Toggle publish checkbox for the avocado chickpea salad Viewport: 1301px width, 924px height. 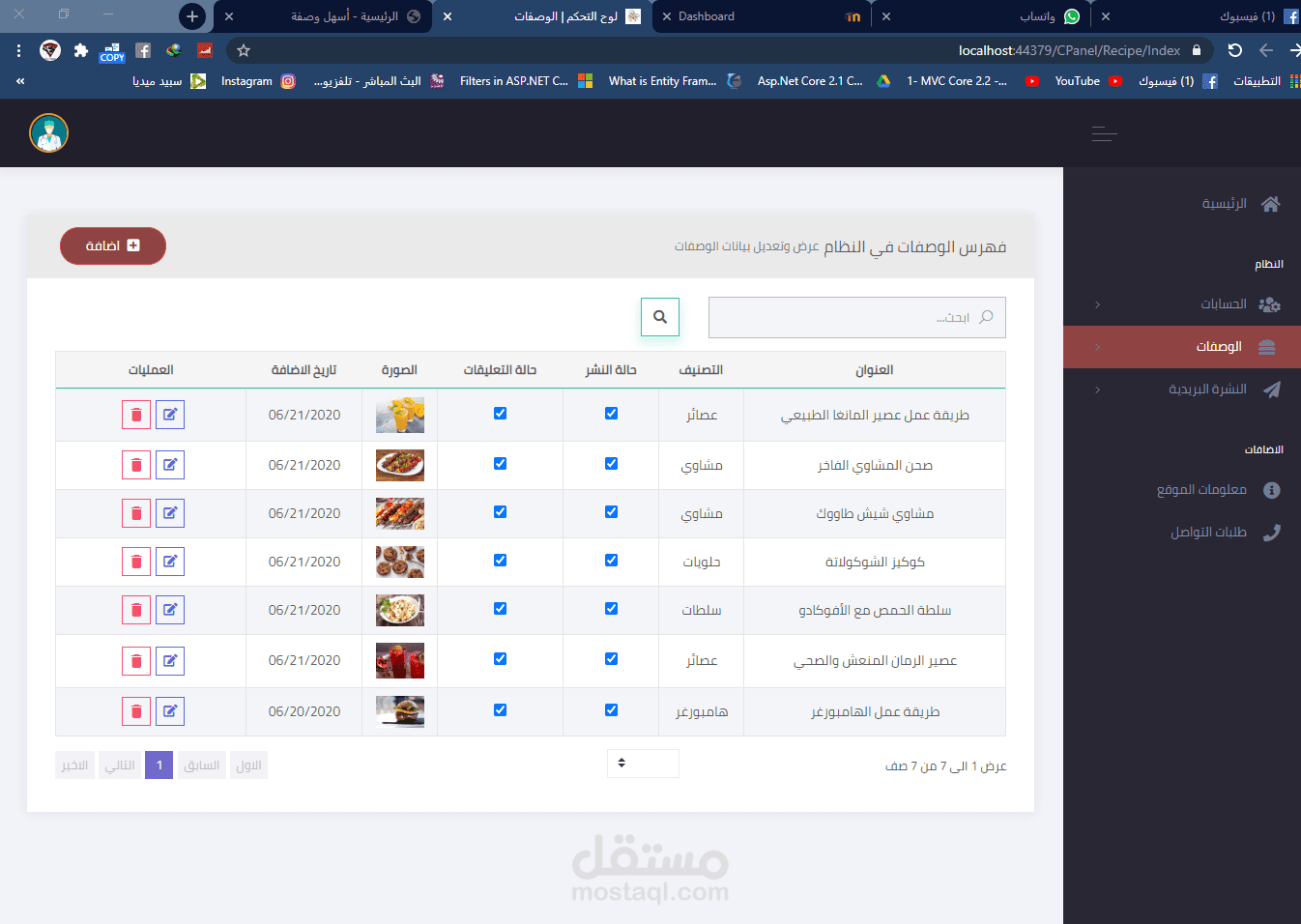611,609
